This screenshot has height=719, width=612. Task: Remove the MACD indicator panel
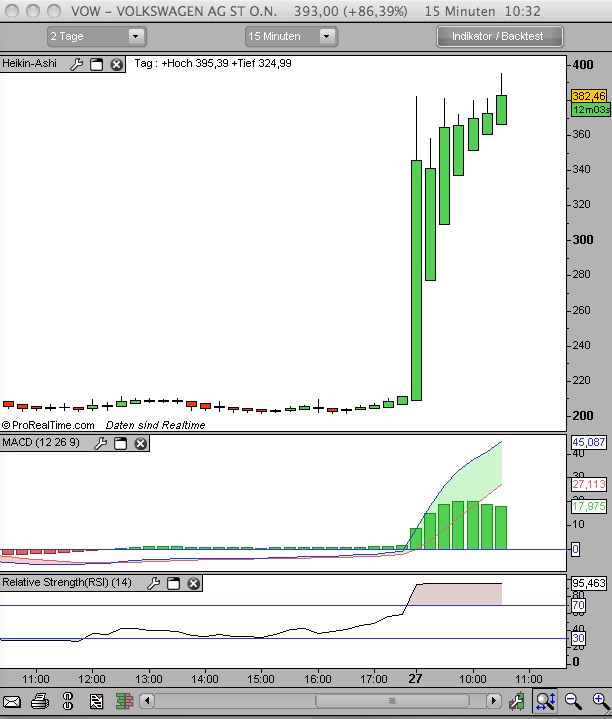140,443
